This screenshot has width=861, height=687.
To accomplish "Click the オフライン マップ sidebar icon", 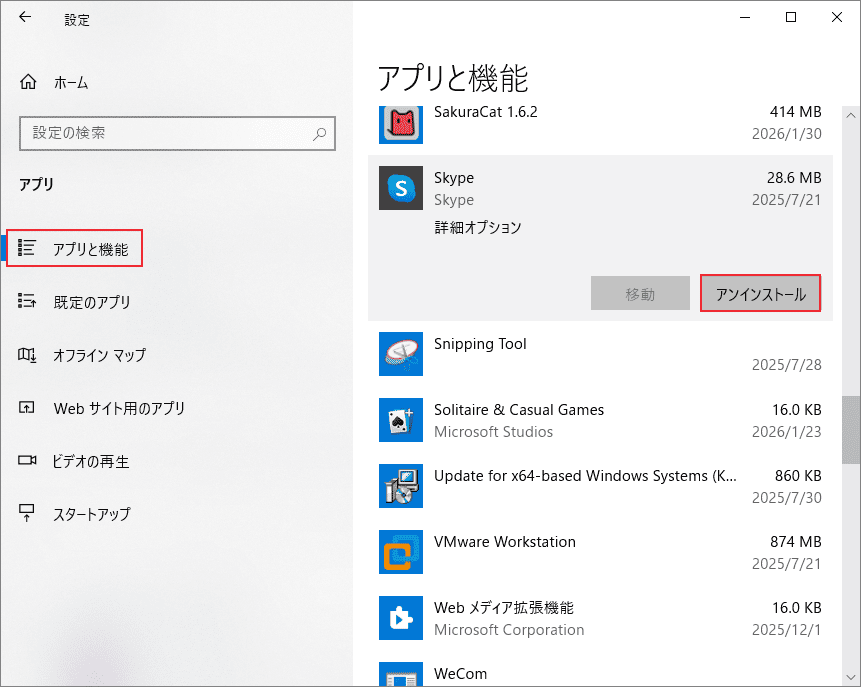I will [28, 355].
